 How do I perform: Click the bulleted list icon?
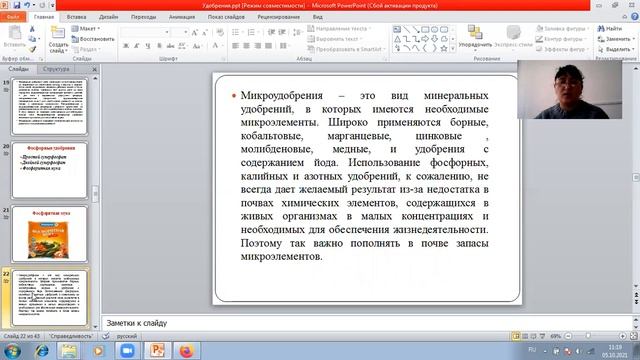tap(237, 32)
